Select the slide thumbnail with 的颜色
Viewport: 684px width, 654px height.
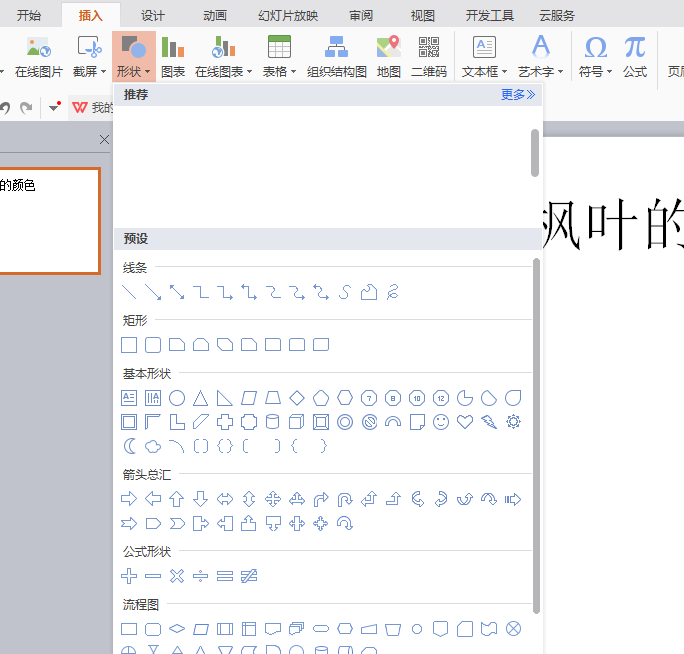coord(50,221)
